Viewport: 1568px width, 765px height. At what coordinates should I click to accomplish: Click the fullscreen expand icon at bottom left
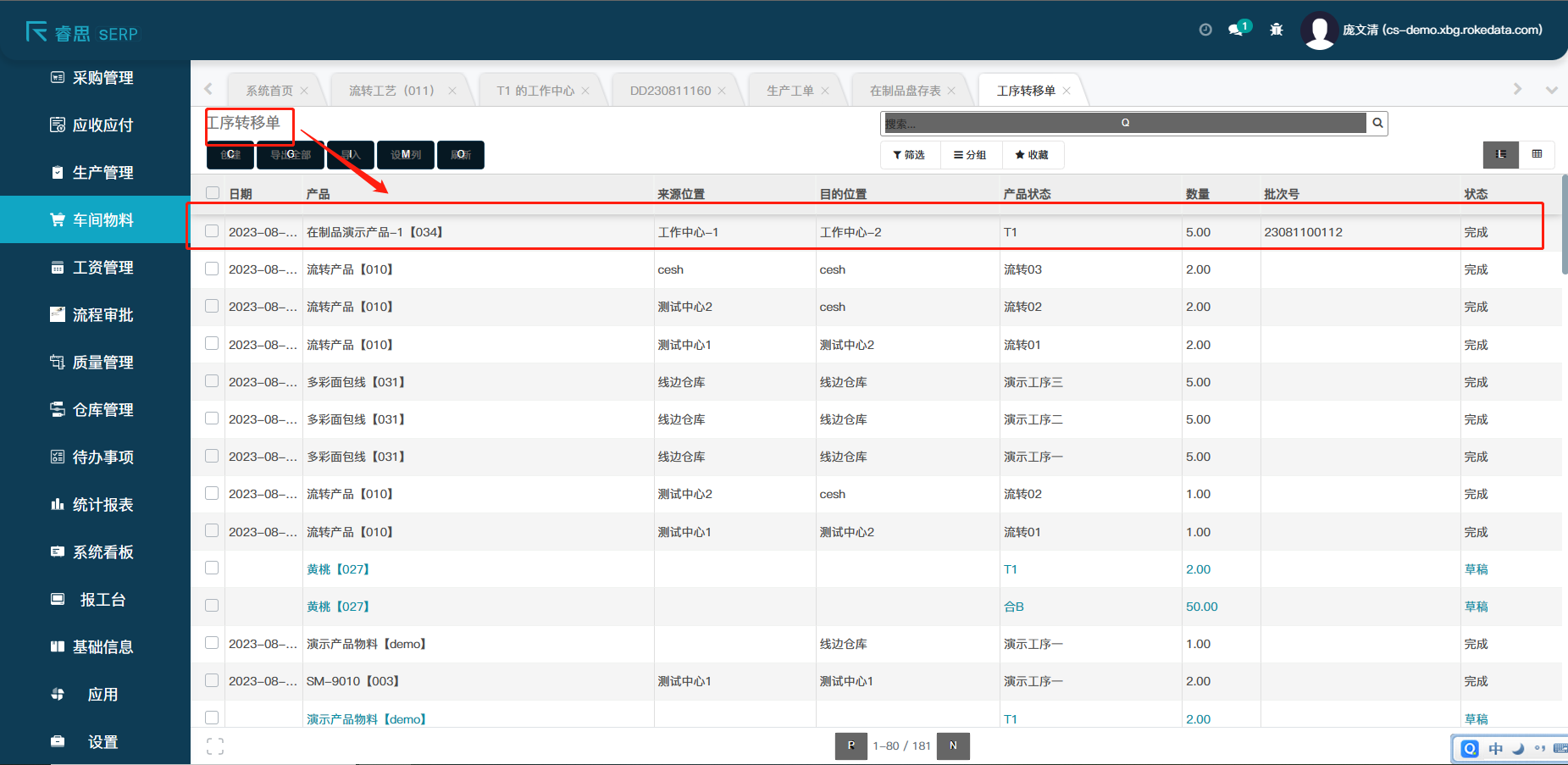tap(215, 746)
